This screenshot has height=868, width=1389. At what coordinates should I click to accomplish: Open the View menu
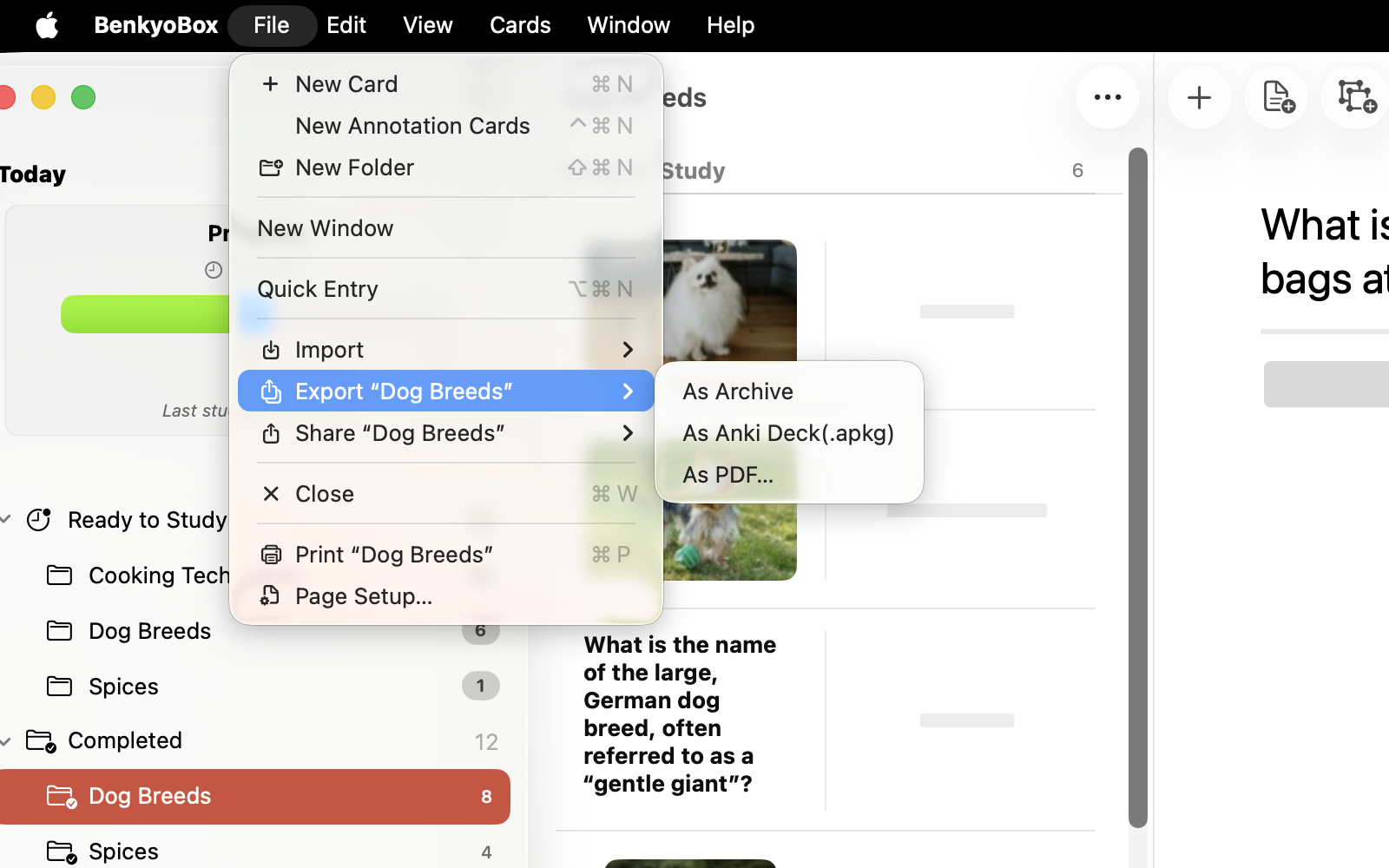pos(428,25)
